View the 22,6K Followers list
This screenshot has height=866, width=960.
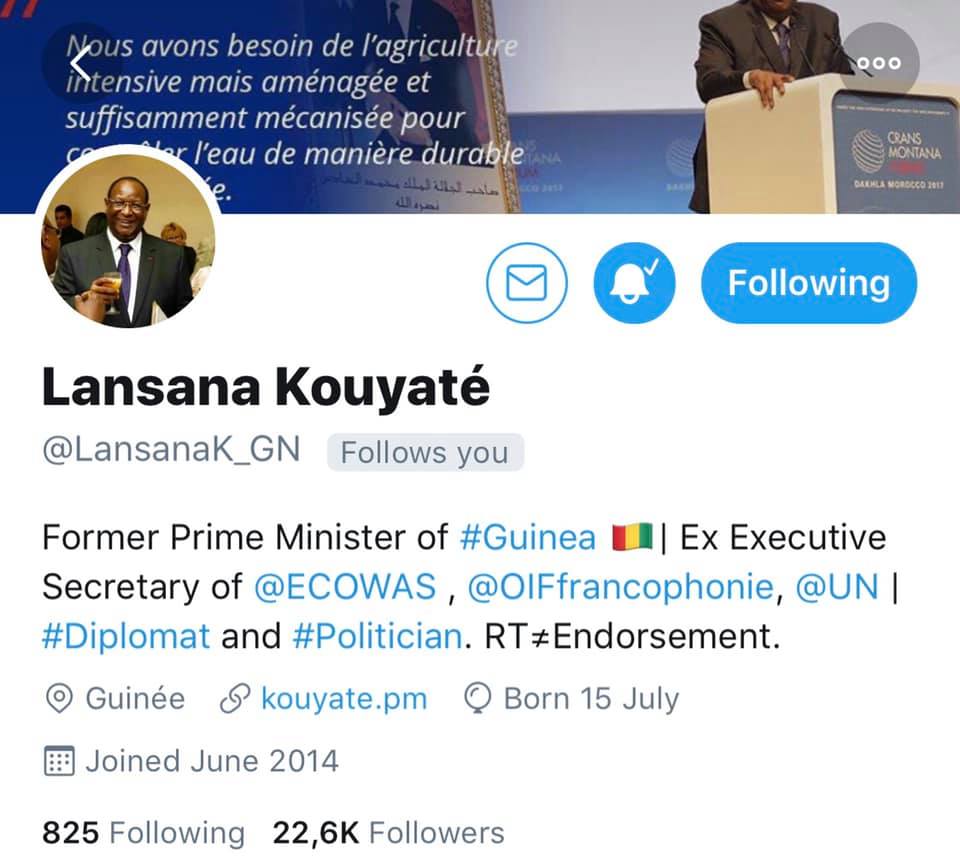(x=389, y=833)
